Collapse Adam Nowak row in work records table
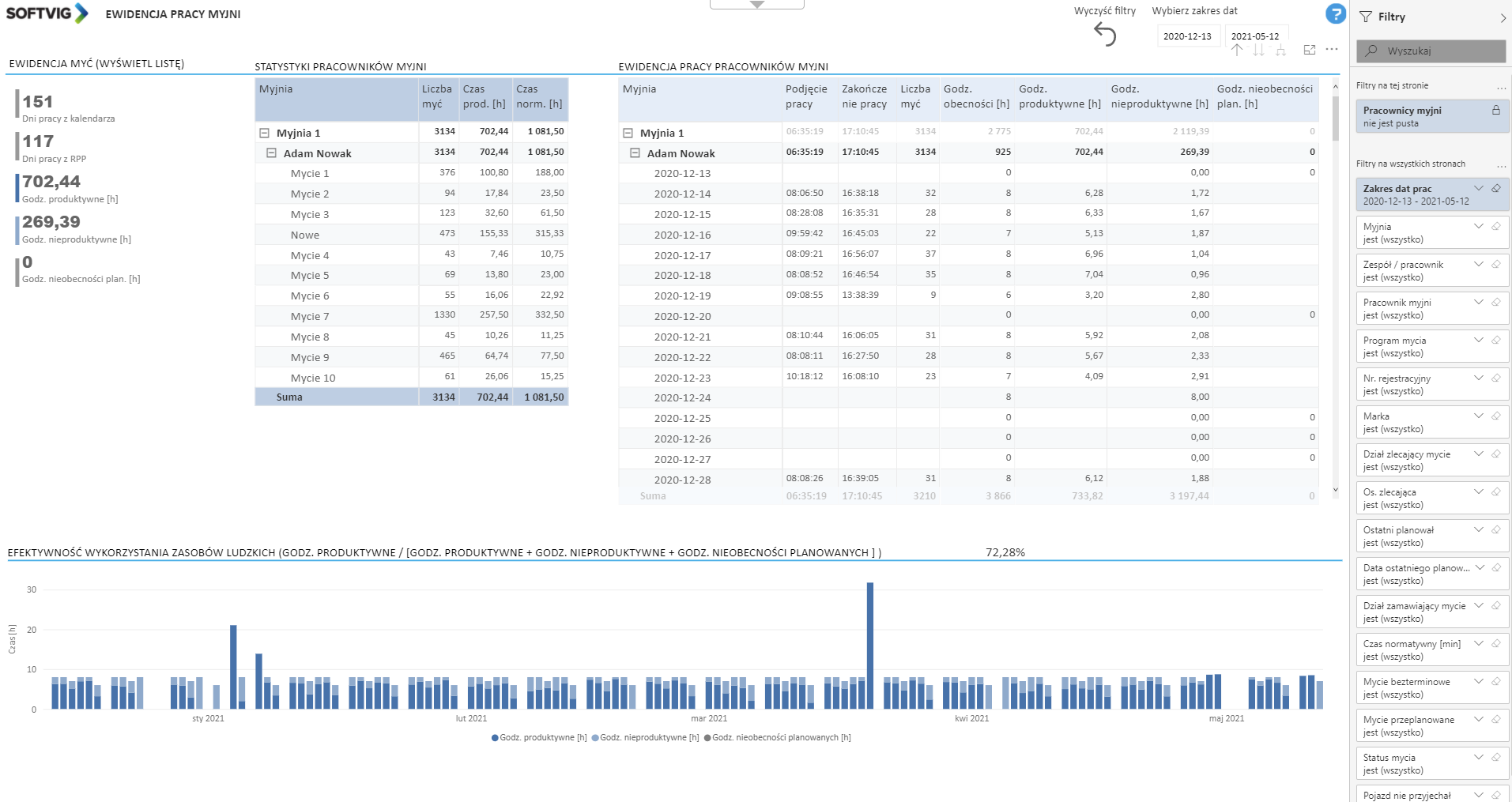 coord(635,153)
